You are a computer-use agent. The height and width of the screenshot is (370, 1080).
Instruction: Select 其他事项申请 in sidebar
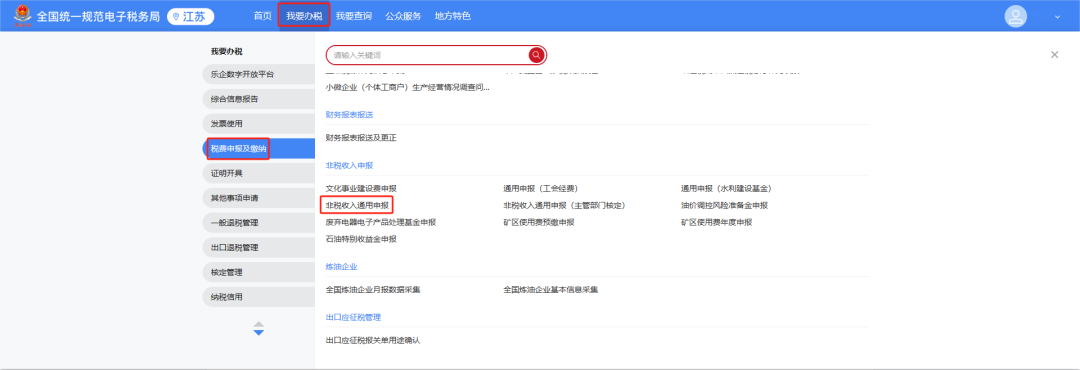coord(258,198)
